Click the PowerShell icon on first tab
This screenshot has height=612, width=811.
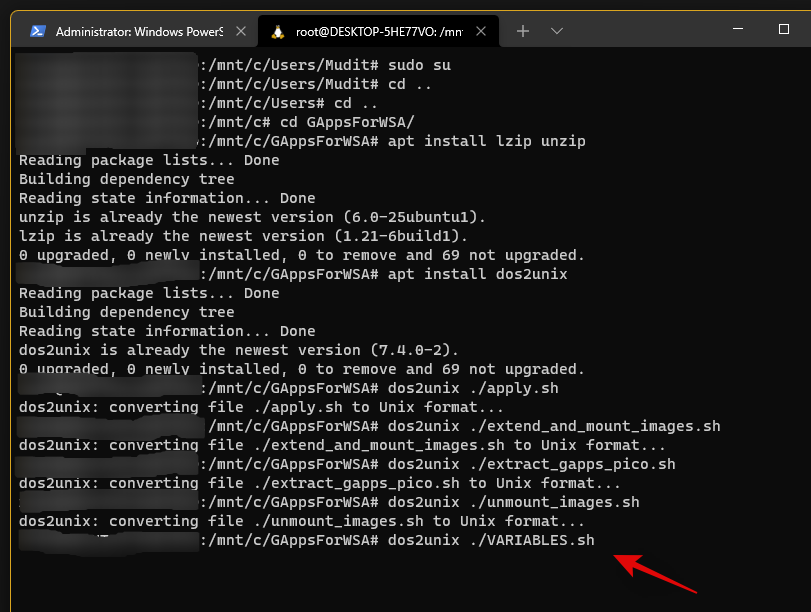point(37,31)
